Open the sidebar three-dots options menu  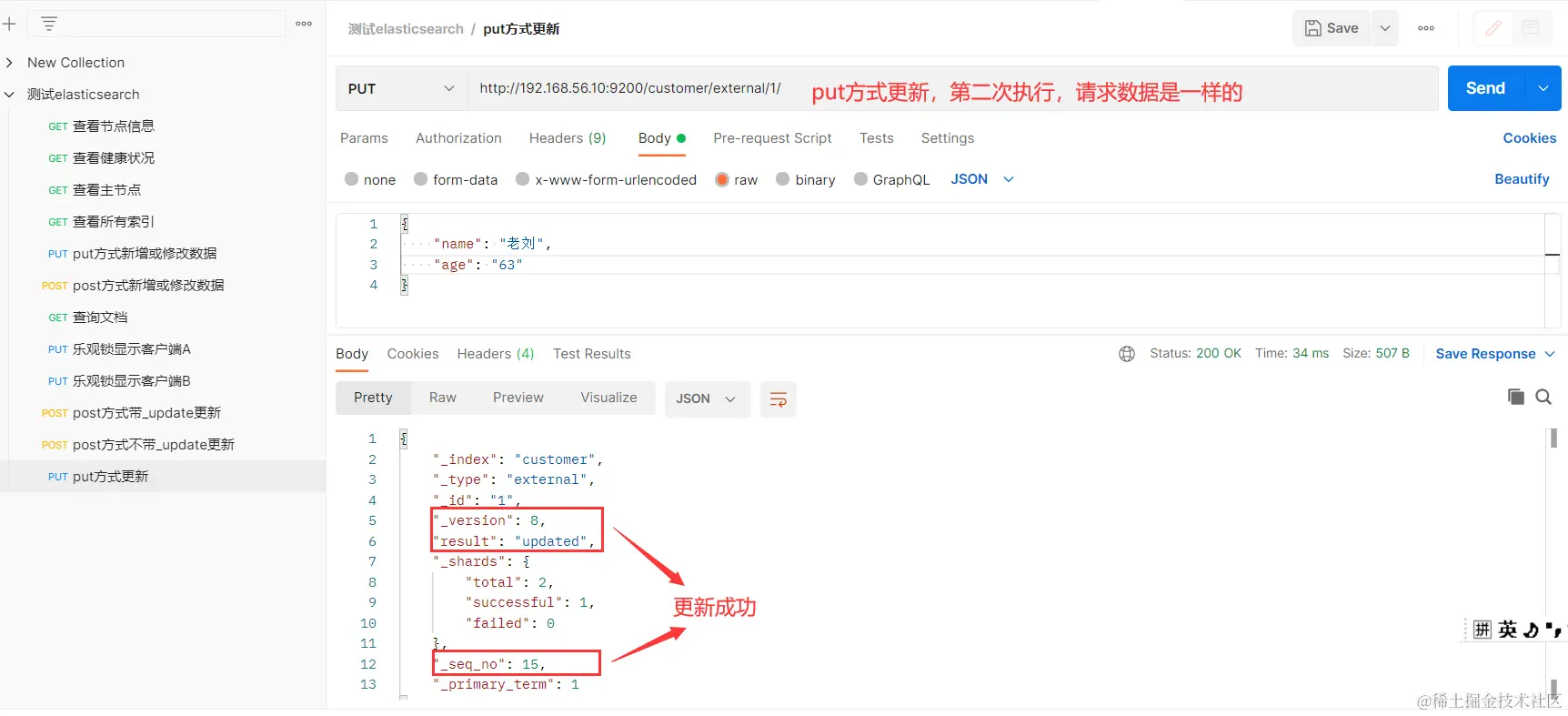click(x=304, y=24)
